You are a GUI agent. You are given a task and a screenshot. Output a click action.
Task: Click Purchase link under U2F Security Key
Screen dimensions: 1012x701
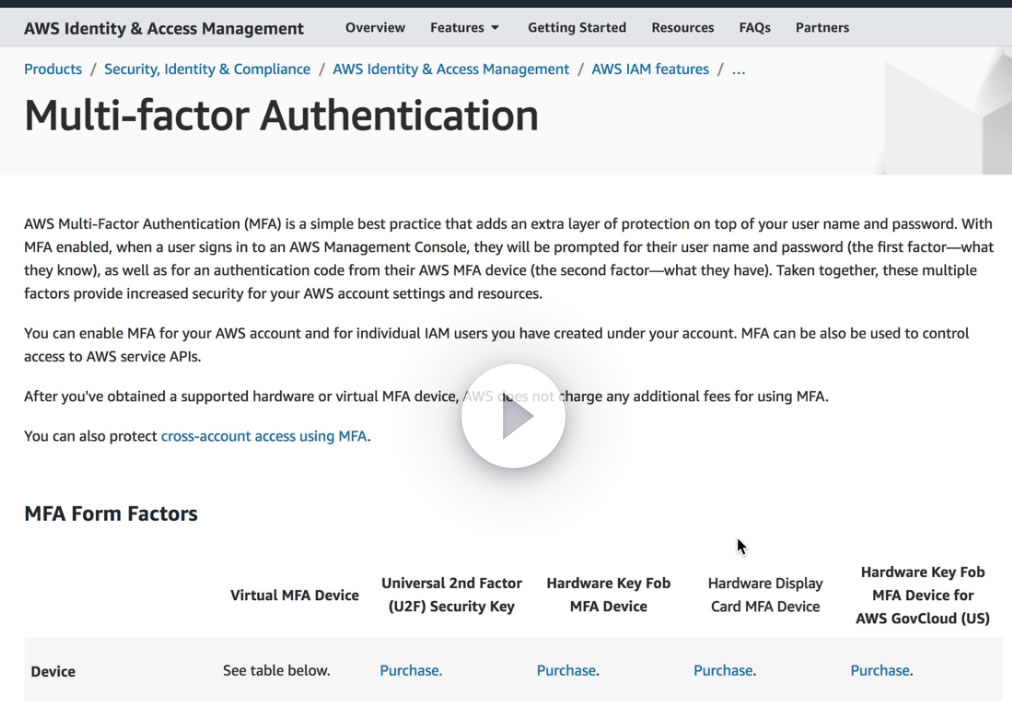[410, 671]
